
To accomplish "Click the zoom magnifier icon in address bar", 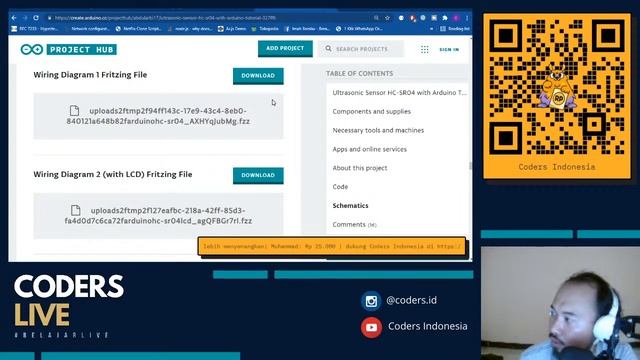I will (376, 18).
